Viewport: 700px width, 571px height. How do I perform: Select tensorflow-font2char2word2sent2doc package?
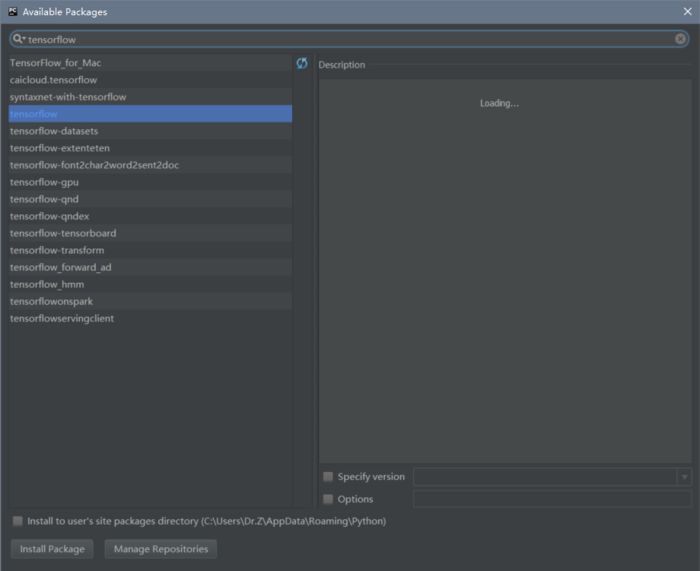click(x=150, y=165)
